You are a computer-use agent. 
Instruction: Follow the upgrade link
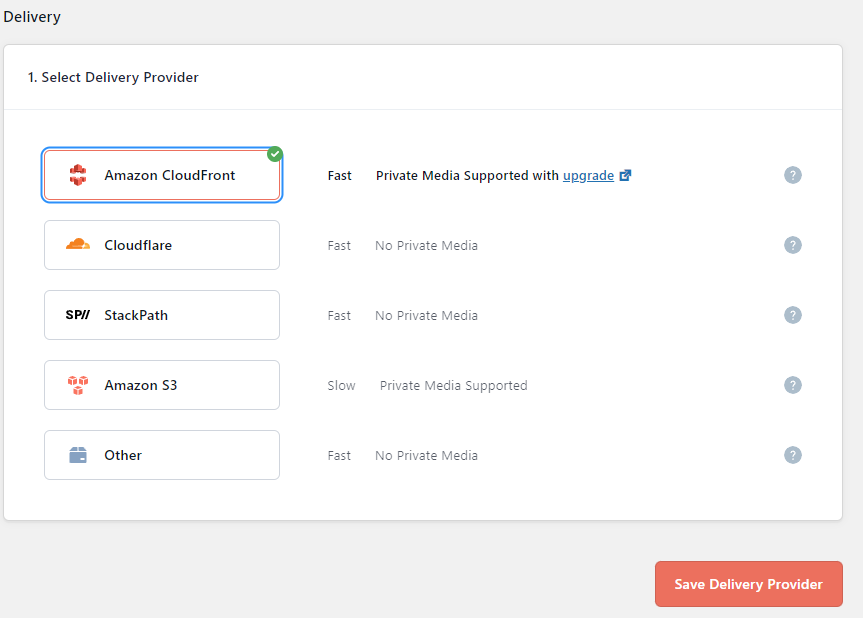(x=588, y=175)
